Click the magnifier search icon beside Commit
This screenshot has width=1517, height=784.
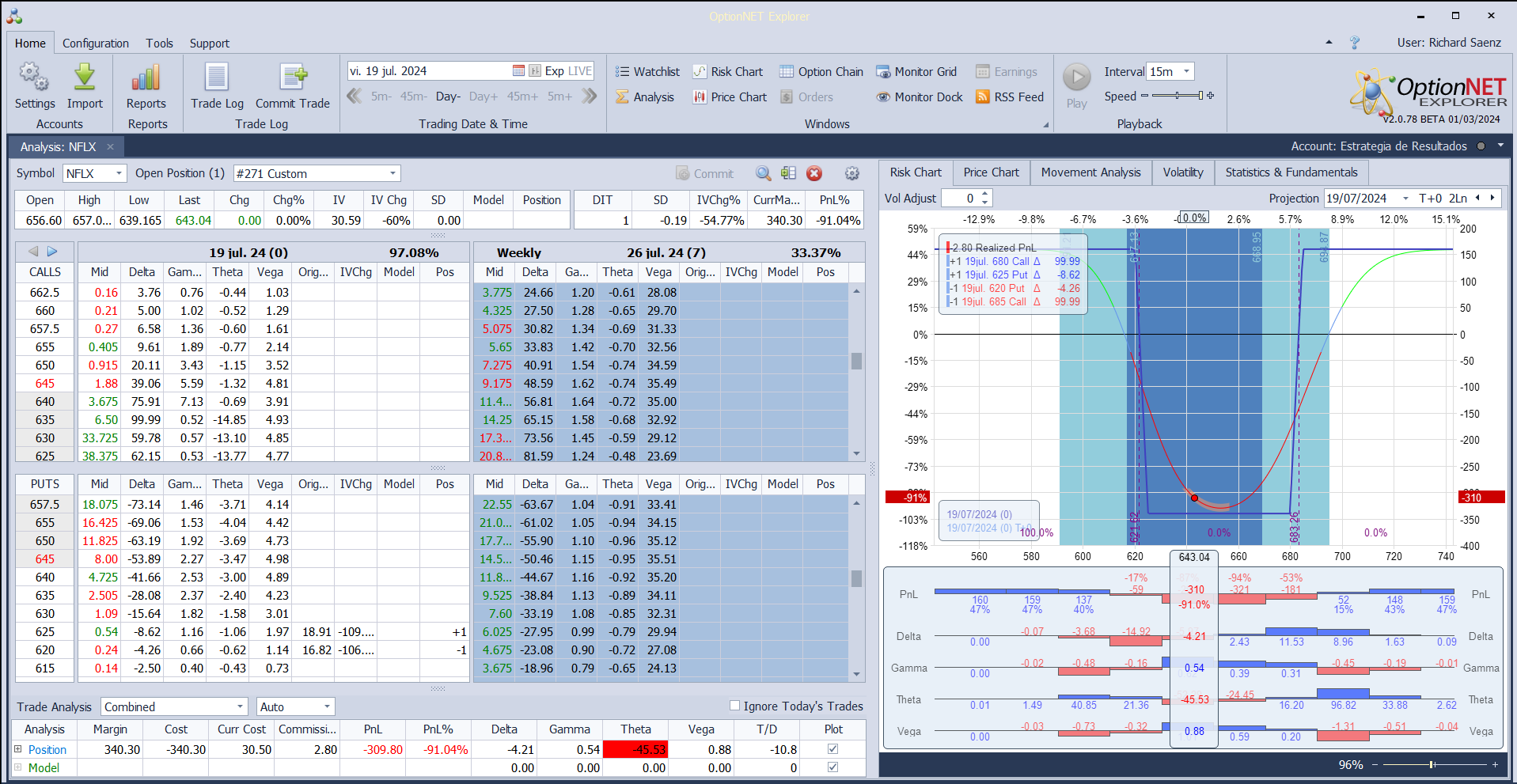click(763, 173)
